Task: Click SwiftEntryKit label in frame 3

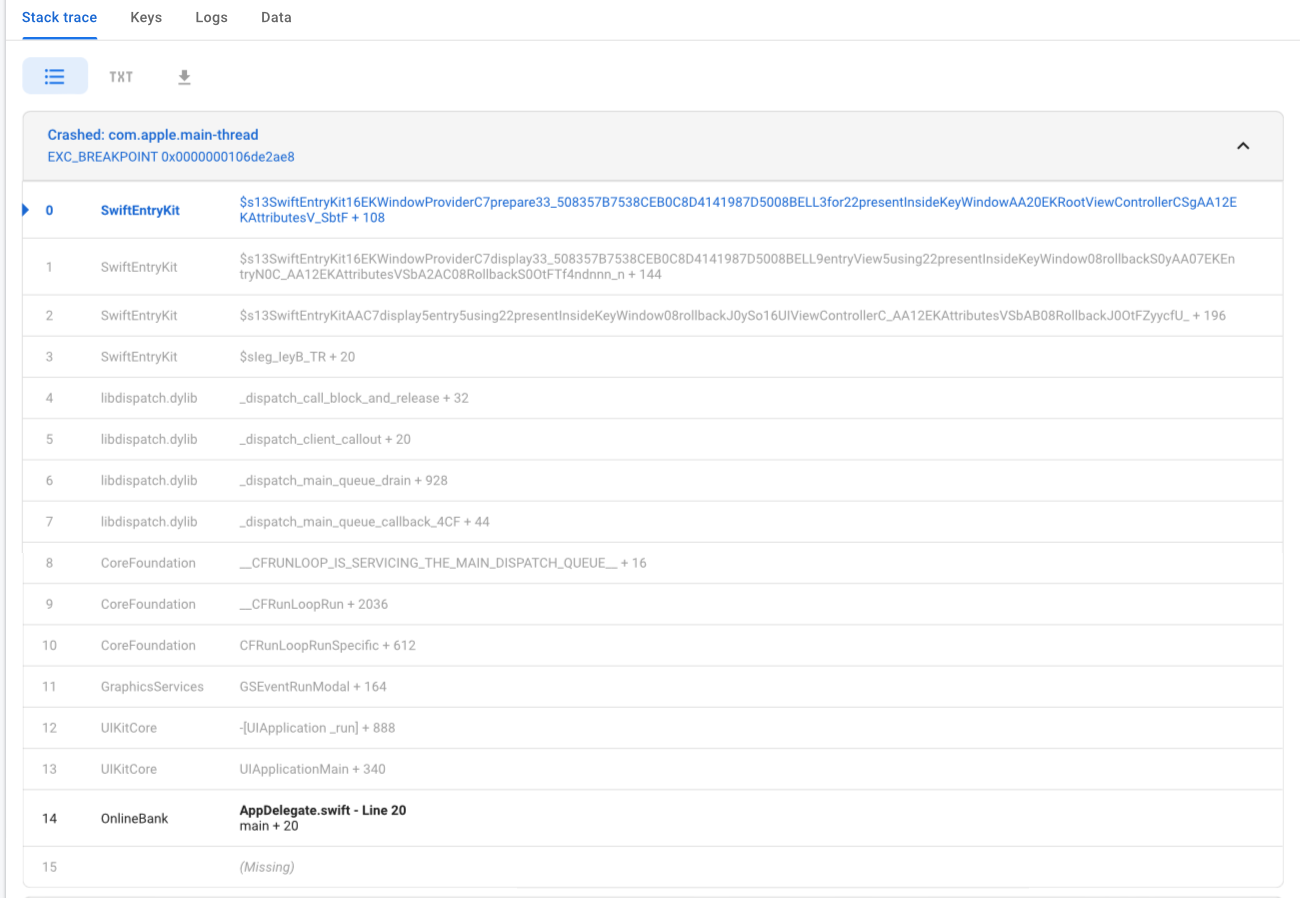Action: [139, 357]
